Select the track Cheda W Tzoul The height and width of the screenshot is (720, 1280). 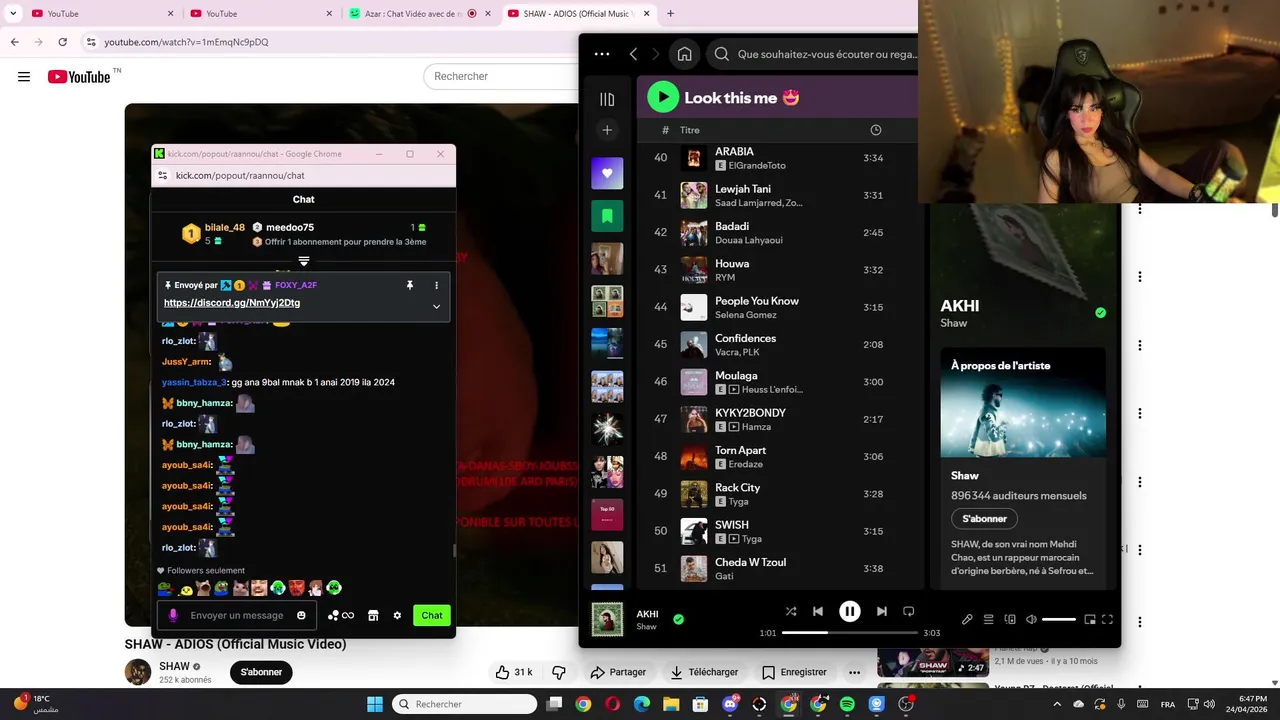click(x=750, y=562)
